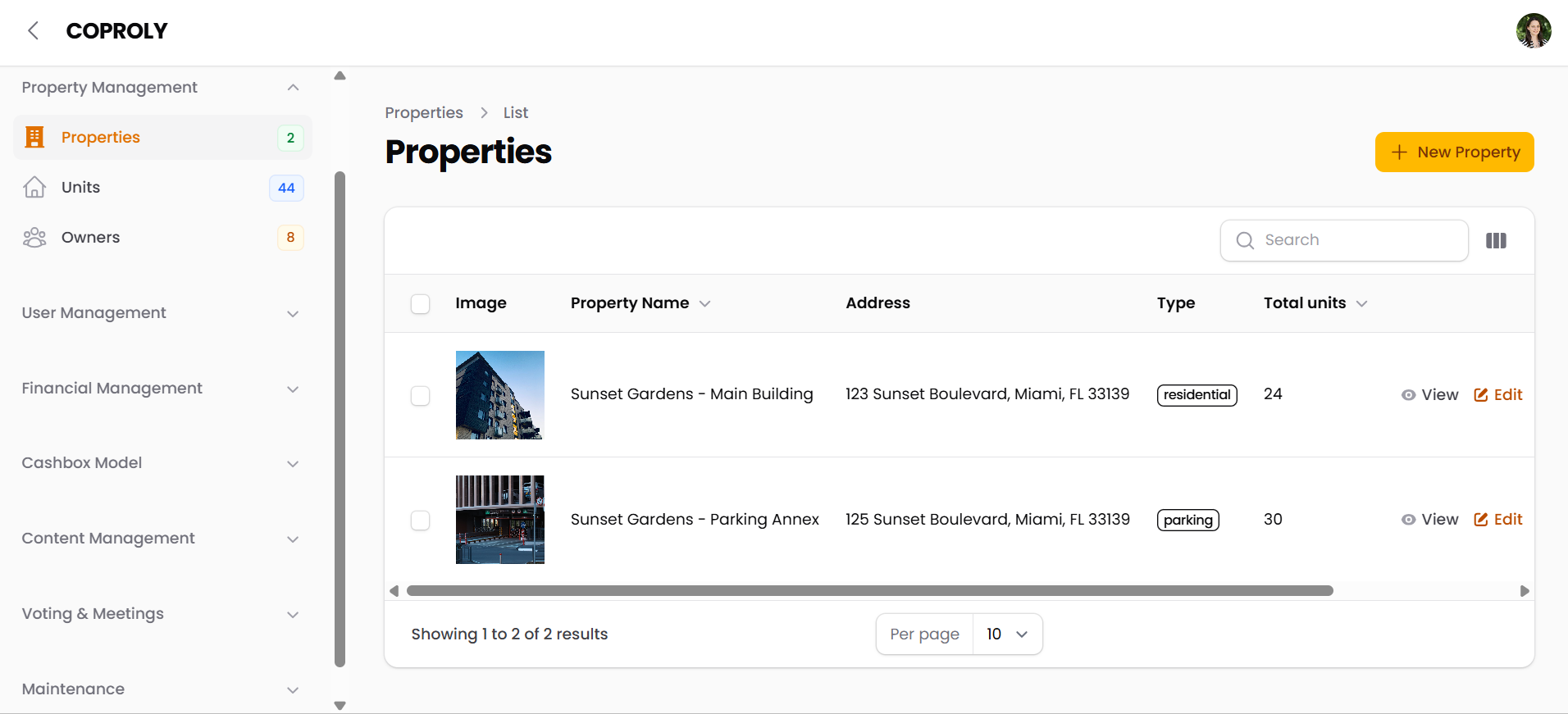The height and width of the screenshot is (714, 1568).
Task: Click the Properties breadcrumb link
Action: (424, 113)
